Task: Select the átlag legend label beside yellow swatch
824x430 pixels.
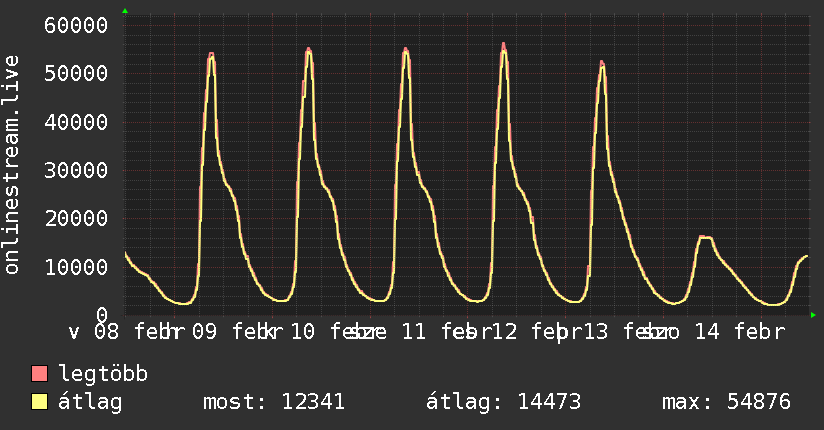Action: point(90,403)
